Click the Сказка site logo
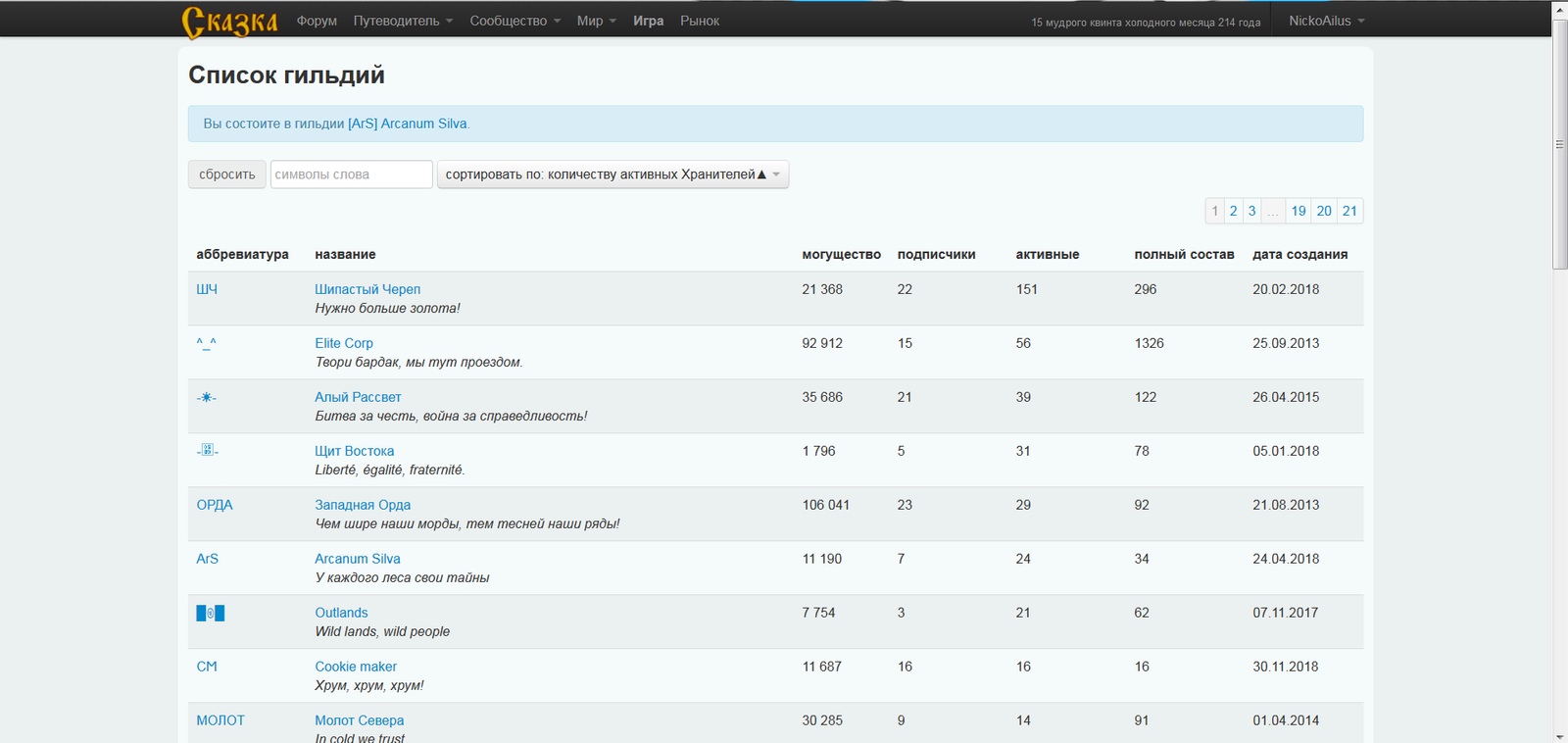Viewport: 1568px width, 743px height. [229, 22]
